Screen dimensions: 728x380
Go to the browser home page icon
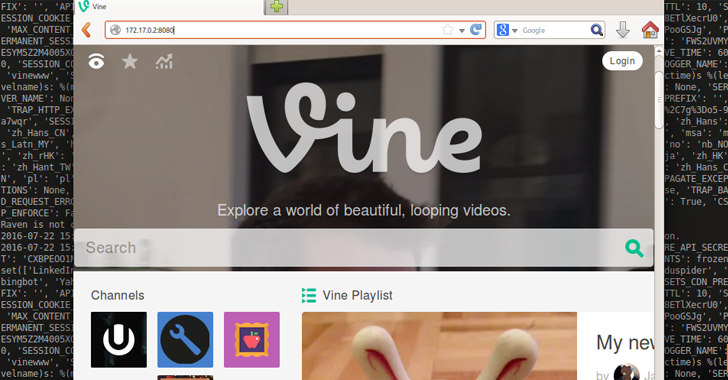(650, 30)
